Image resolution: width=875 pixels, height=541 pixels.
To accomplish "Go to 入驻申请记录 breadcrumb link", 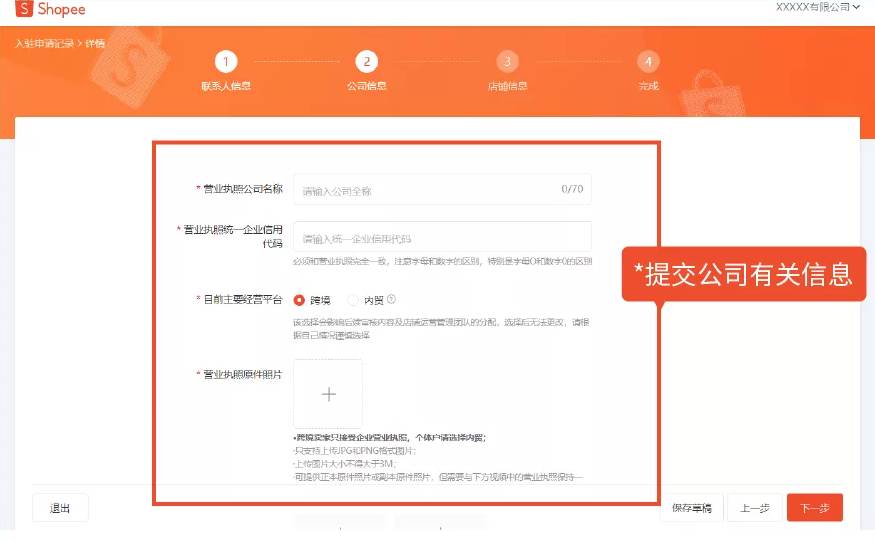I will coord(45,44).
